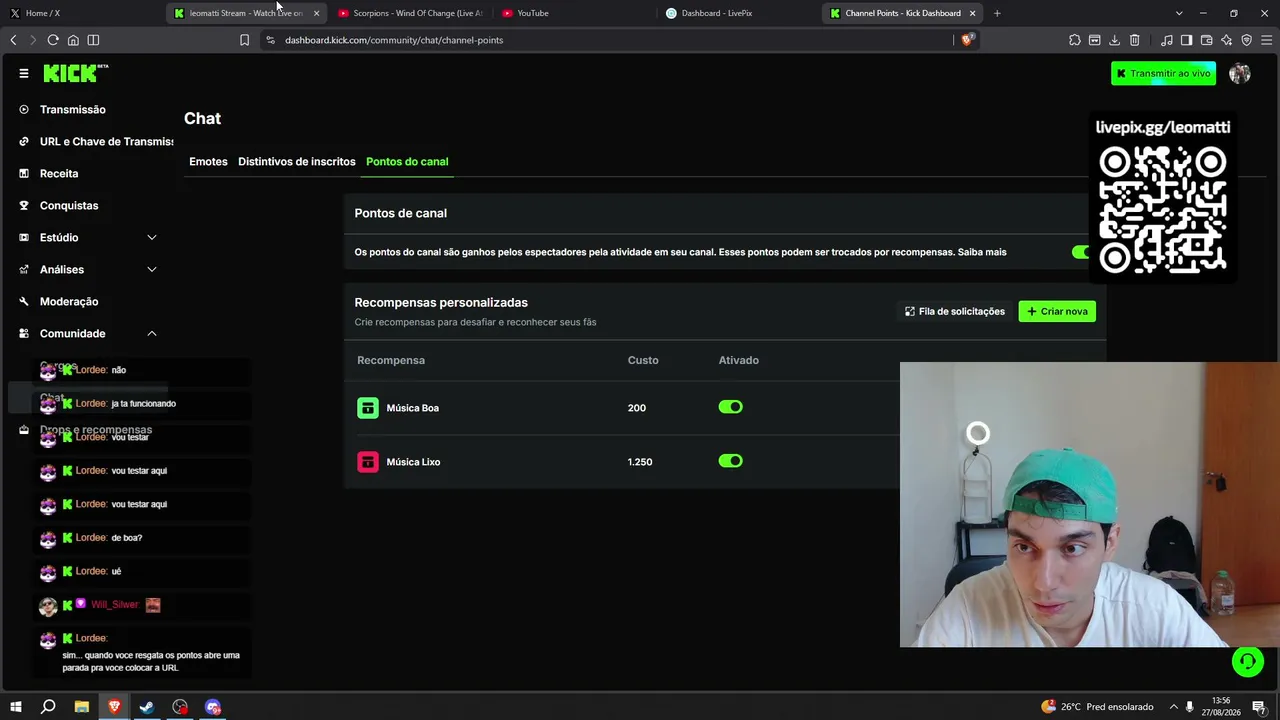Open Brave Wallet icon
The image size is (1280, 720).
(x=1207, y=40)
